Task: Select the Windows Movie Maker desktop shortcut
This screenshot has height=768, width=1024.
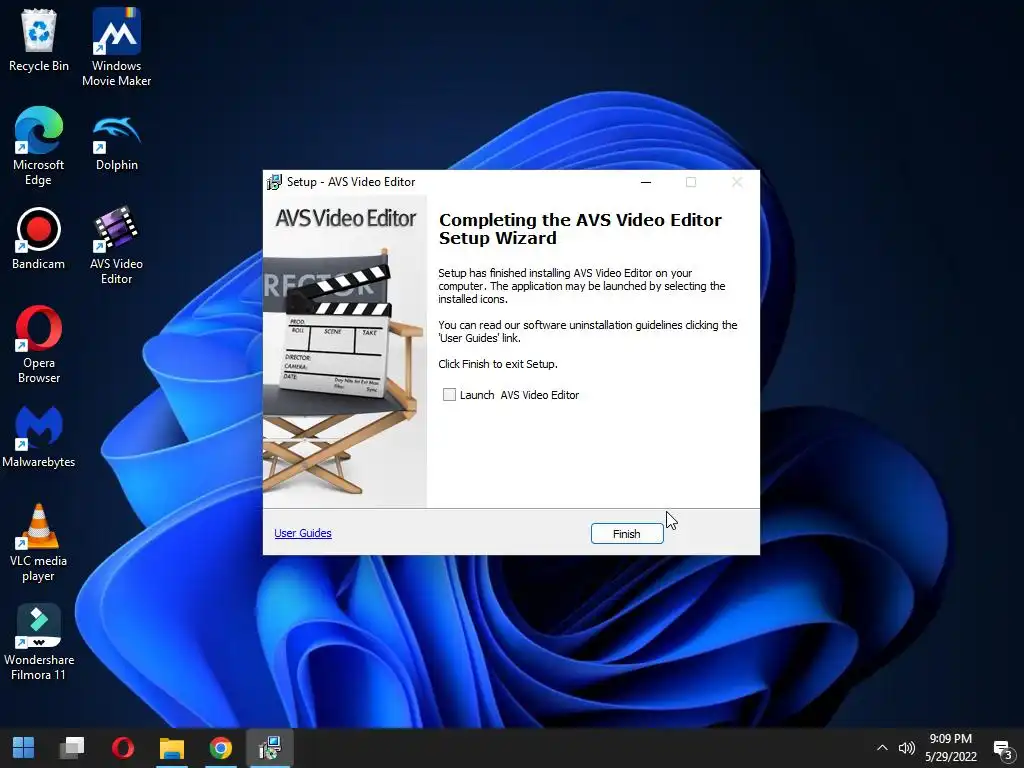Action: click(116, 47)
